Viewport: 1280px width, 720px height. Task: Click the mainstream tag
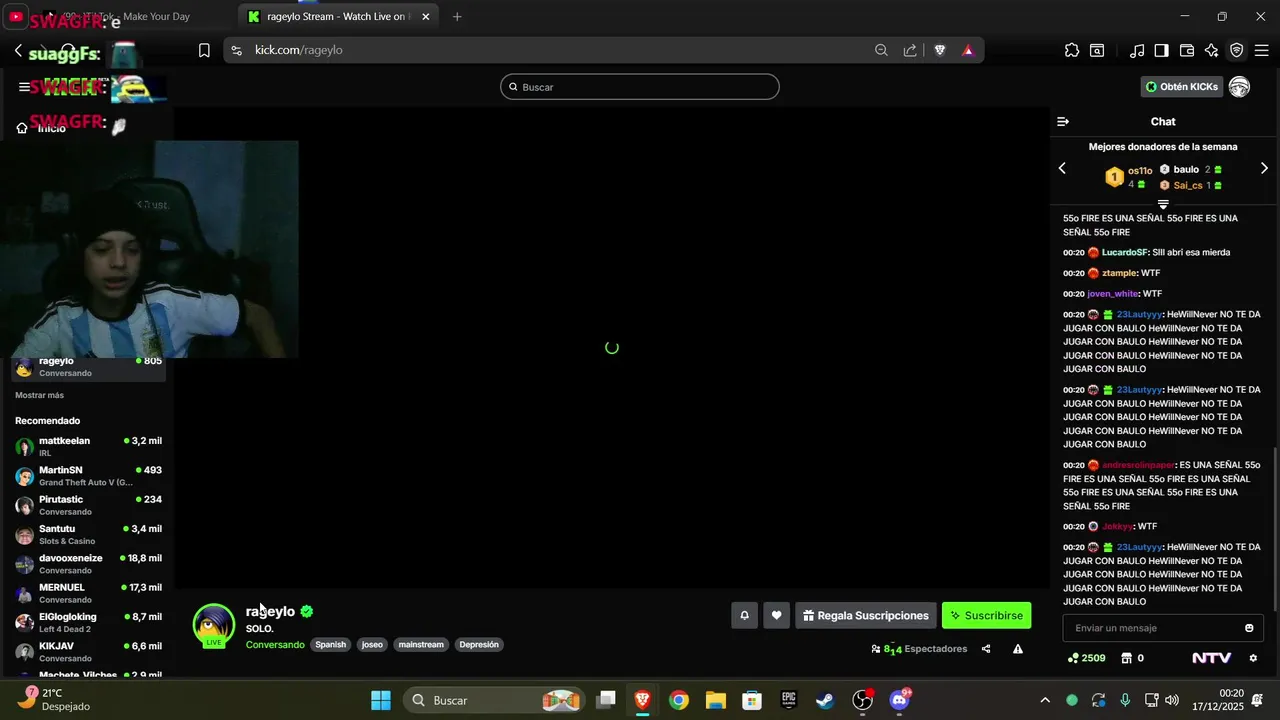coord(421,645)
